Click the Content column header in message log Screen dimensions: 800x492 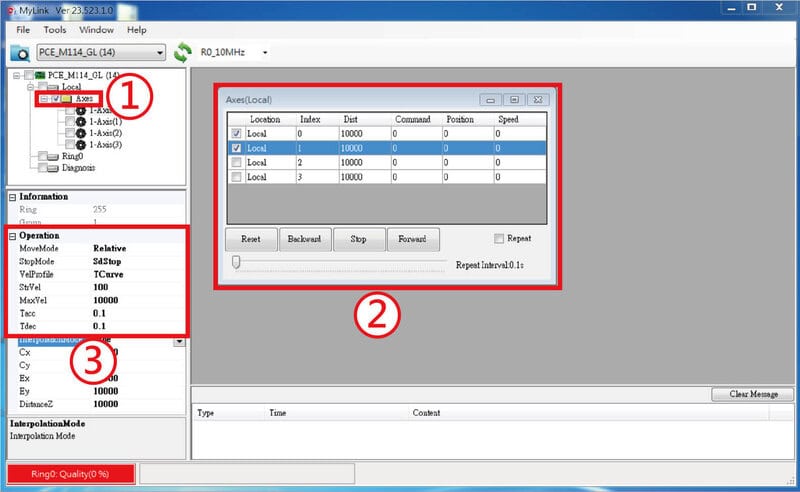pyautogui.click(x=426, y=413)
